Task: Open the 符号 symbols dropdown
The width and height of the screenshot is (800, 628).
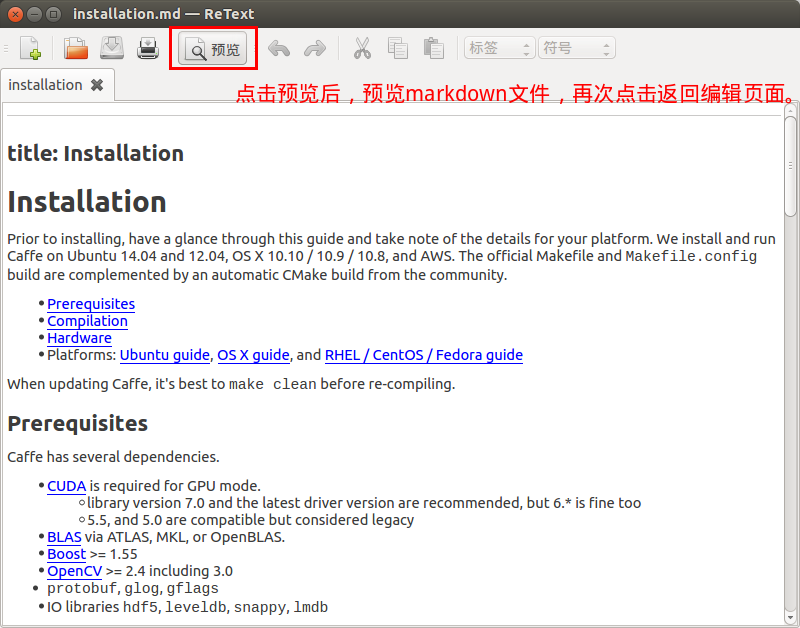Action: coord(577,48)
